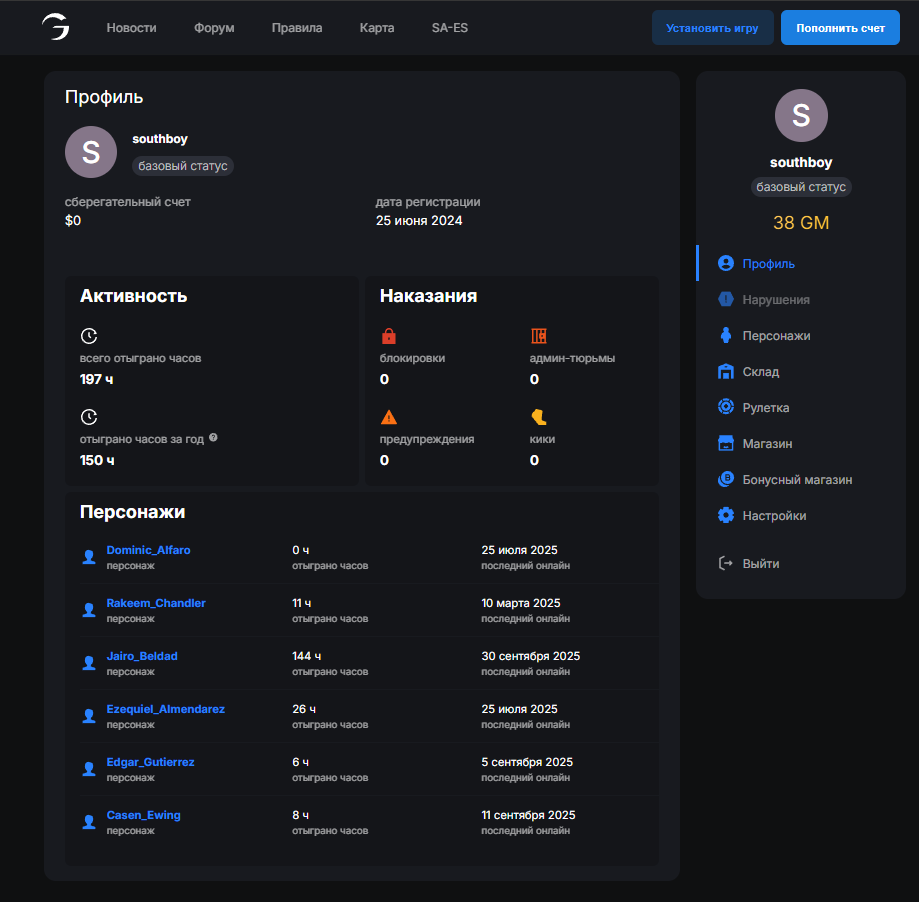Open the Новости menu item

(x=131, y=28)
